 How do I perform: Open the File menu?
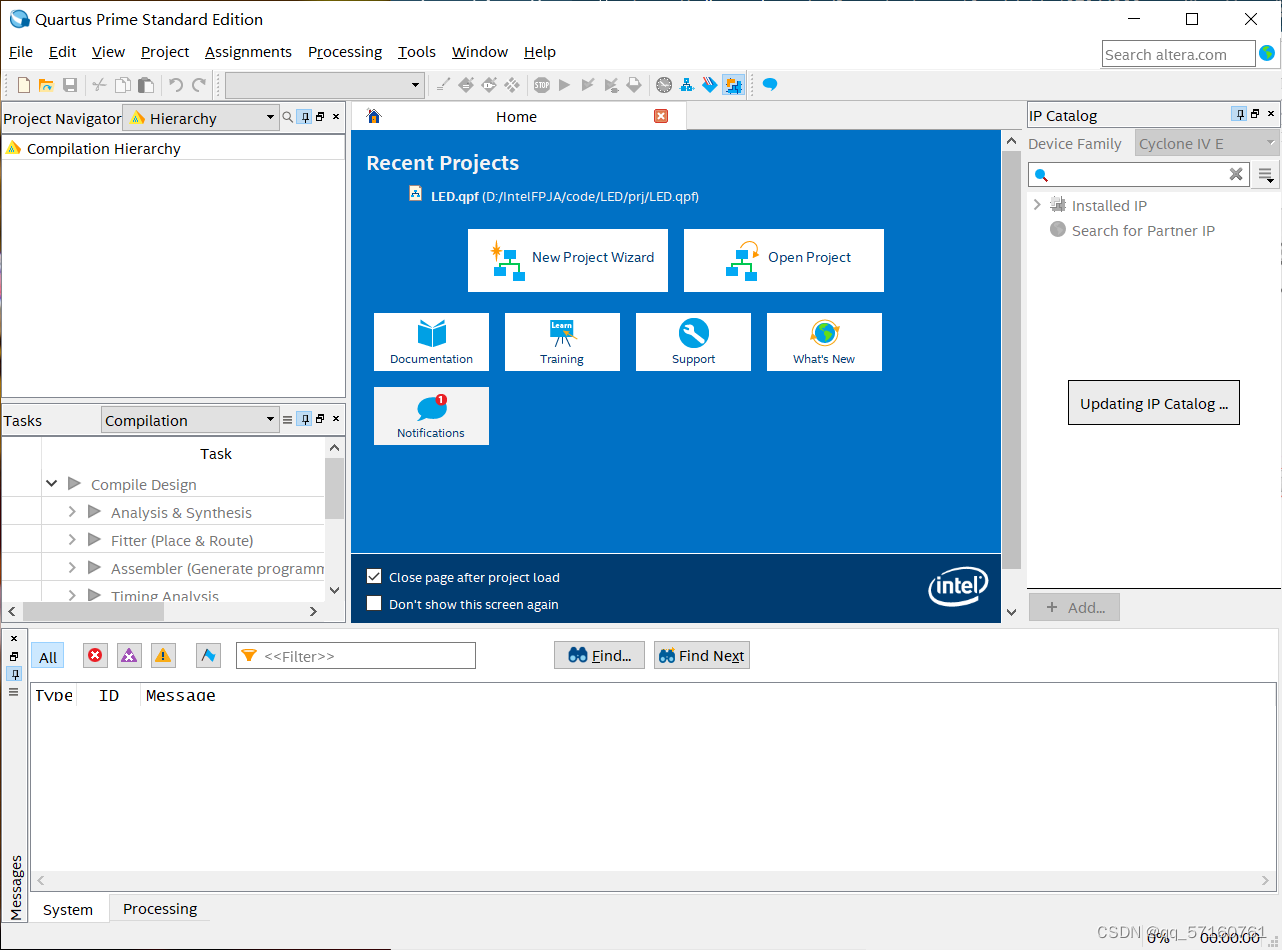pos(21,52)
